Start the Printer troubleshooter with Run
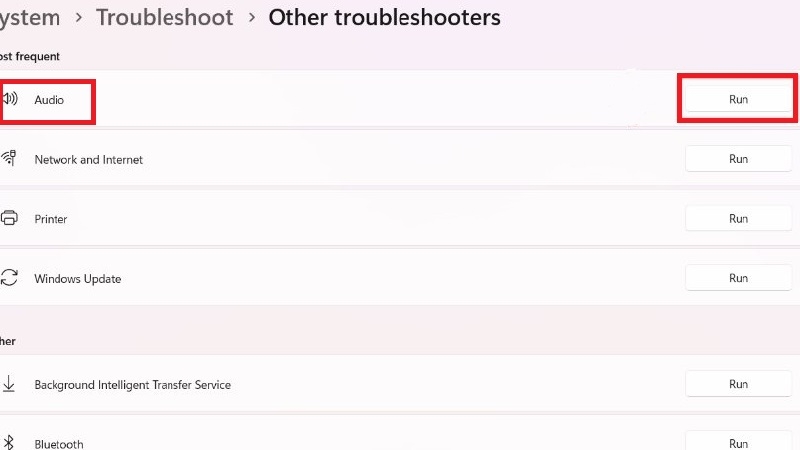 pyautogui.click(x=738, y=218)
